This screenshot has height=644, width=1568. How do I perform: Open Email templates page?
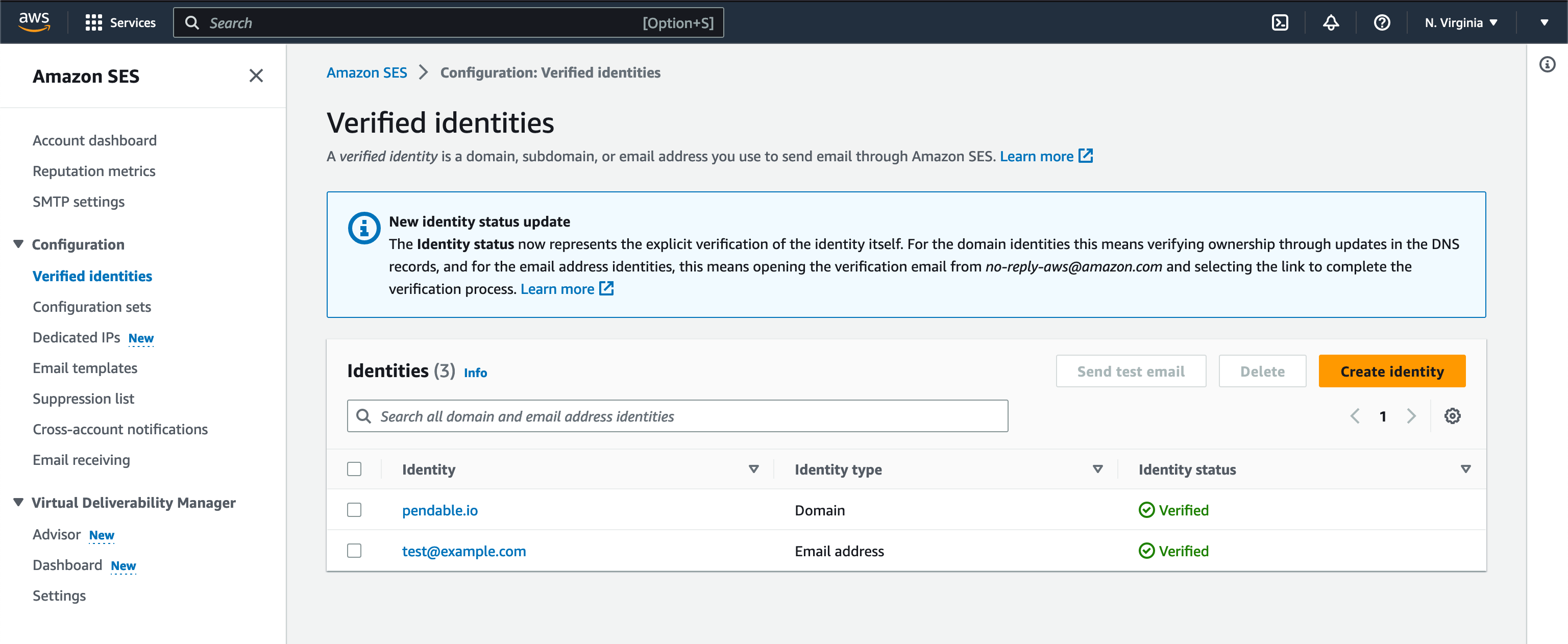[85, 367]
